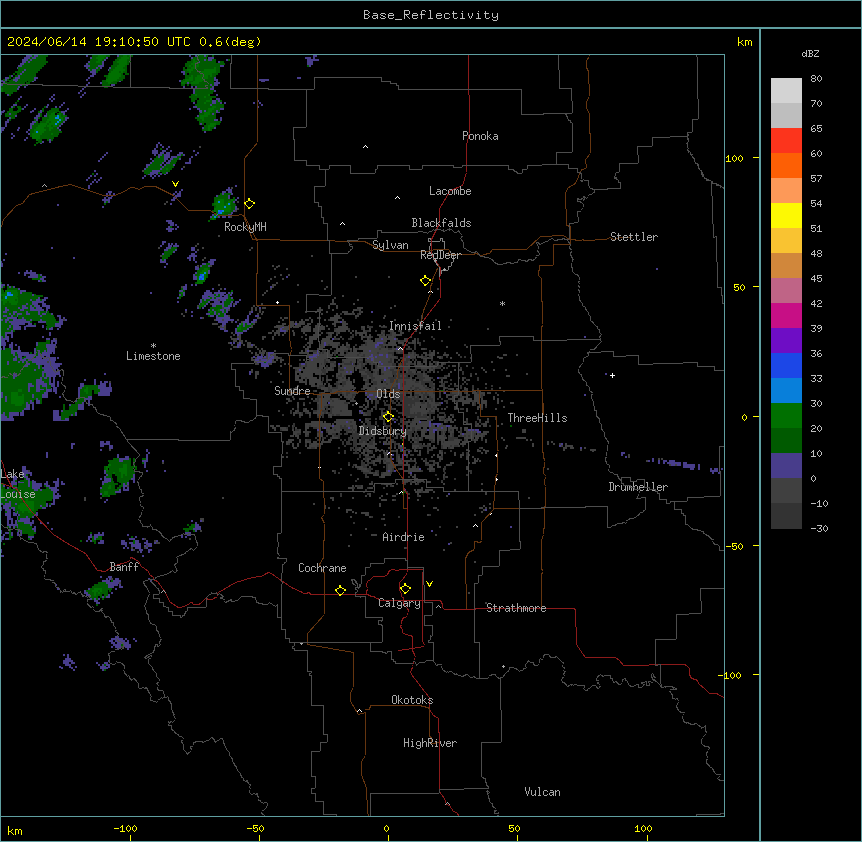Click the Innisfail city label
The width and height of the screenshot is (862, 842).
point(415,326)
